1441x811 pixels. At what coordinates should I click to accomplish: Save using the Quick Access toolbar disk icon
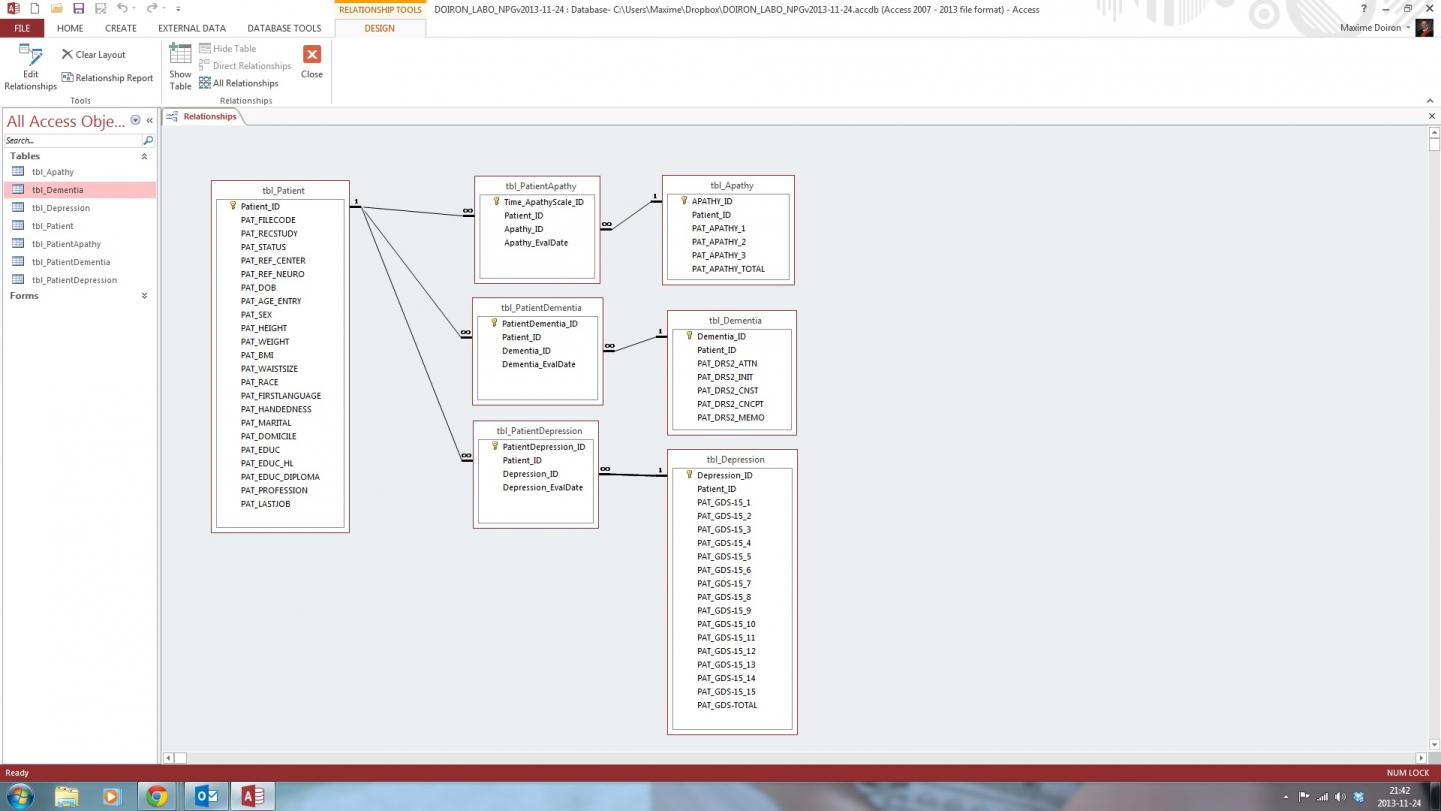coord(78,9)
